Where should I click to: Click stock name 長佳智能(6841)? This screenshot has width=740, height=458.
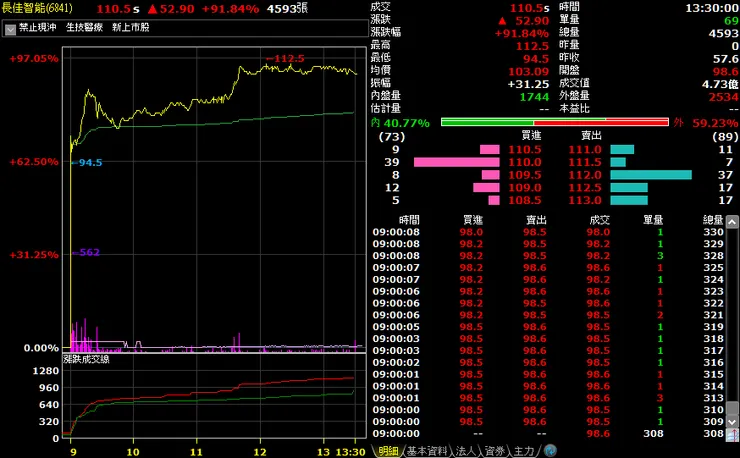[x=37, y=8]
